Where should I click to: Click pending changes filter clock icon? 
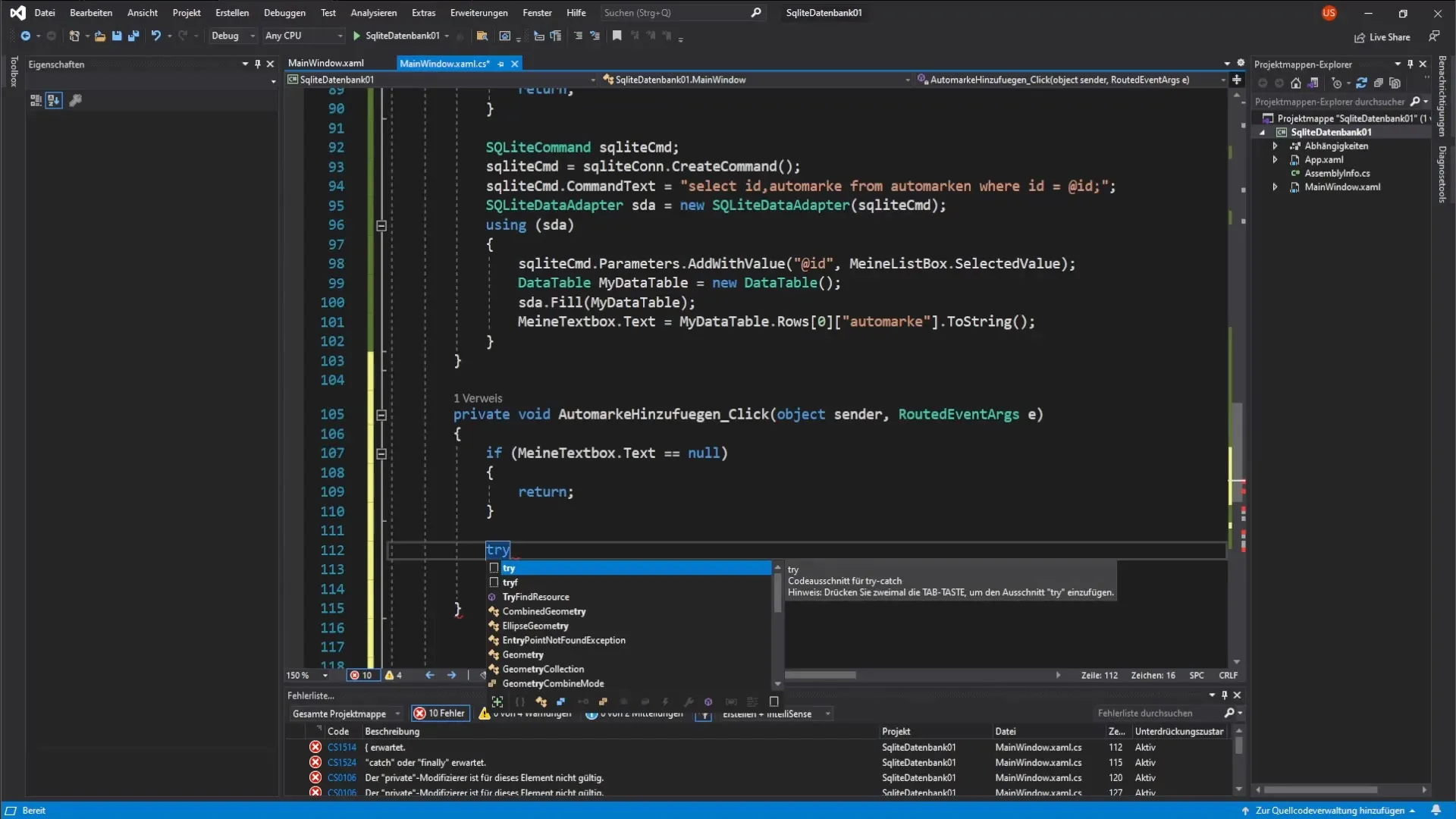tap(1337, 83)
